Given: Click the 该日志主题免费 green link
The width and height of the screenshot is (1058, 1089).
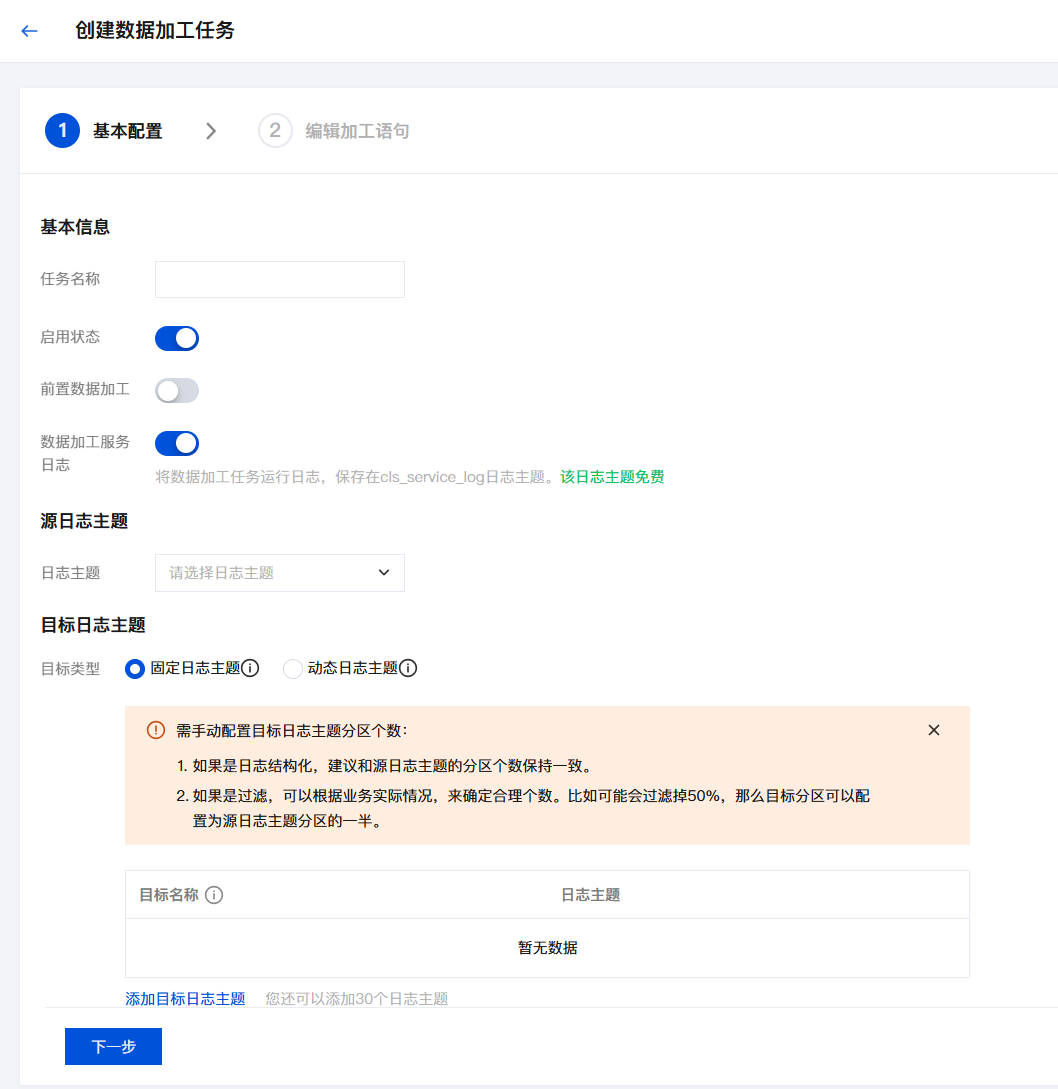Looking at the screenshot, I should [x=612, y=477].
